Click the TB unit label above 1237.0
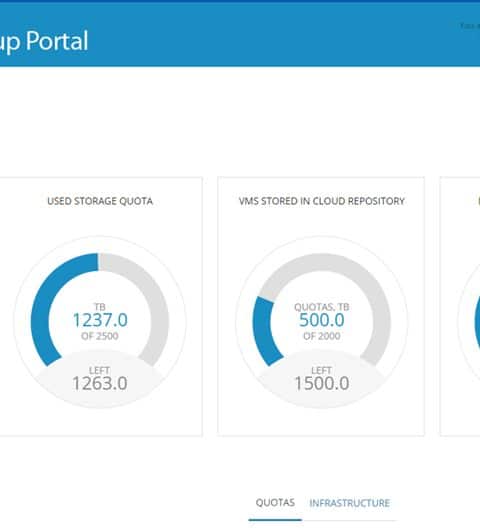Viewport: 480px width, 532px height. point(100,307)
